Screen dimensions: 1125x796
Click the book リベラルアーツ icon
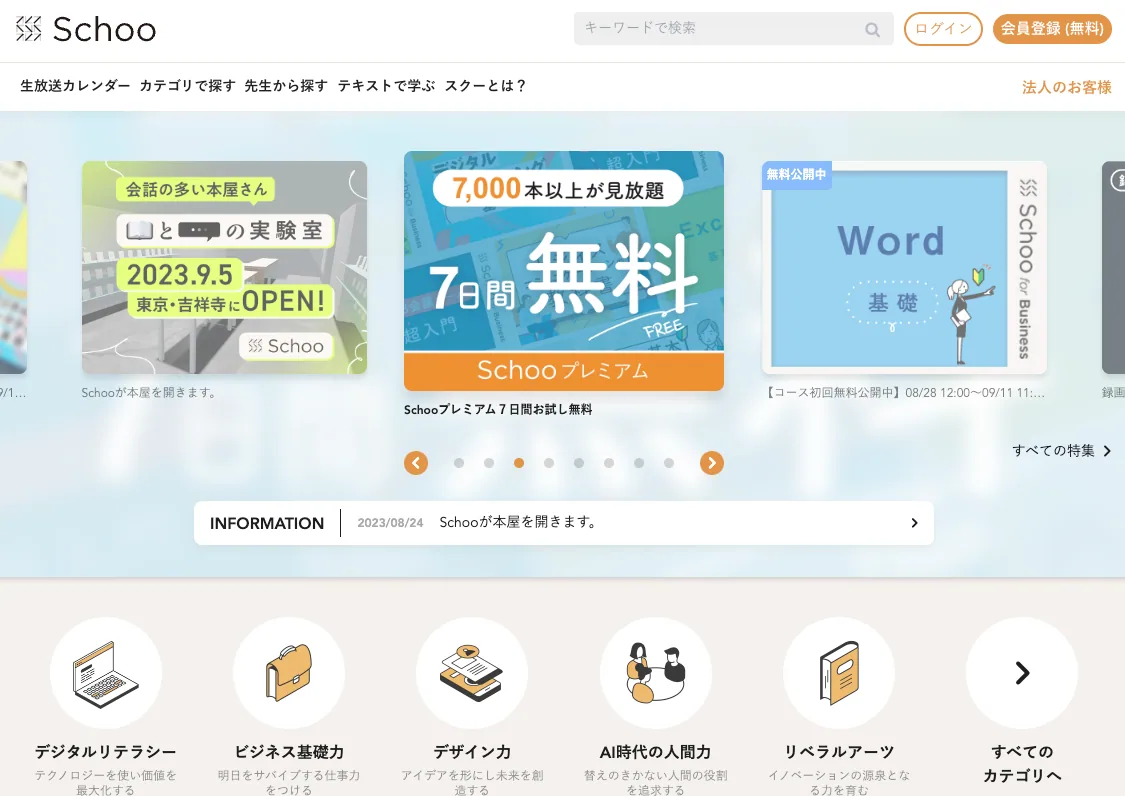point(839,673)
